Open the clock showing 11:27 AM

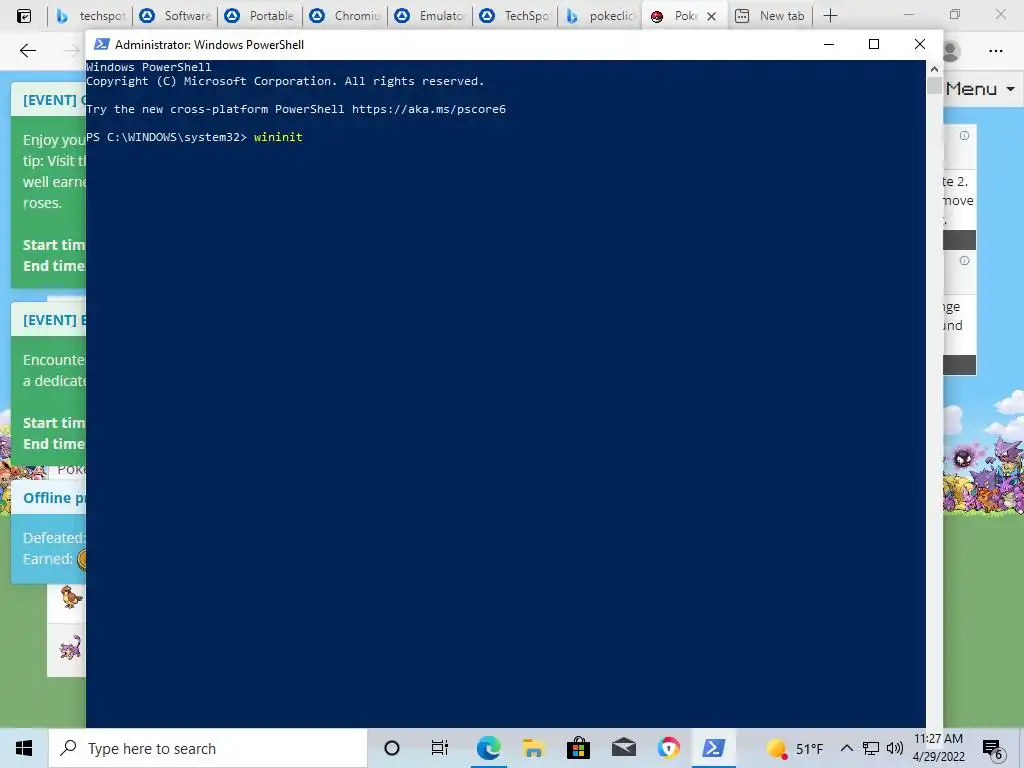[x=938, y=748]
